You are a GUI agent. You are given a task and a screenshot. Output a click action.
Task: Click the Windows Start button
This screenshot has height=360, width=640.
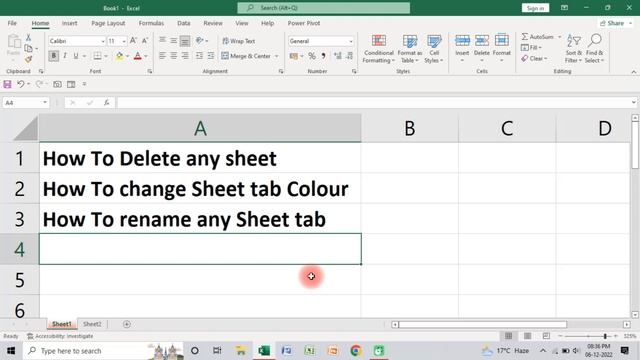[x=11, y=351]
